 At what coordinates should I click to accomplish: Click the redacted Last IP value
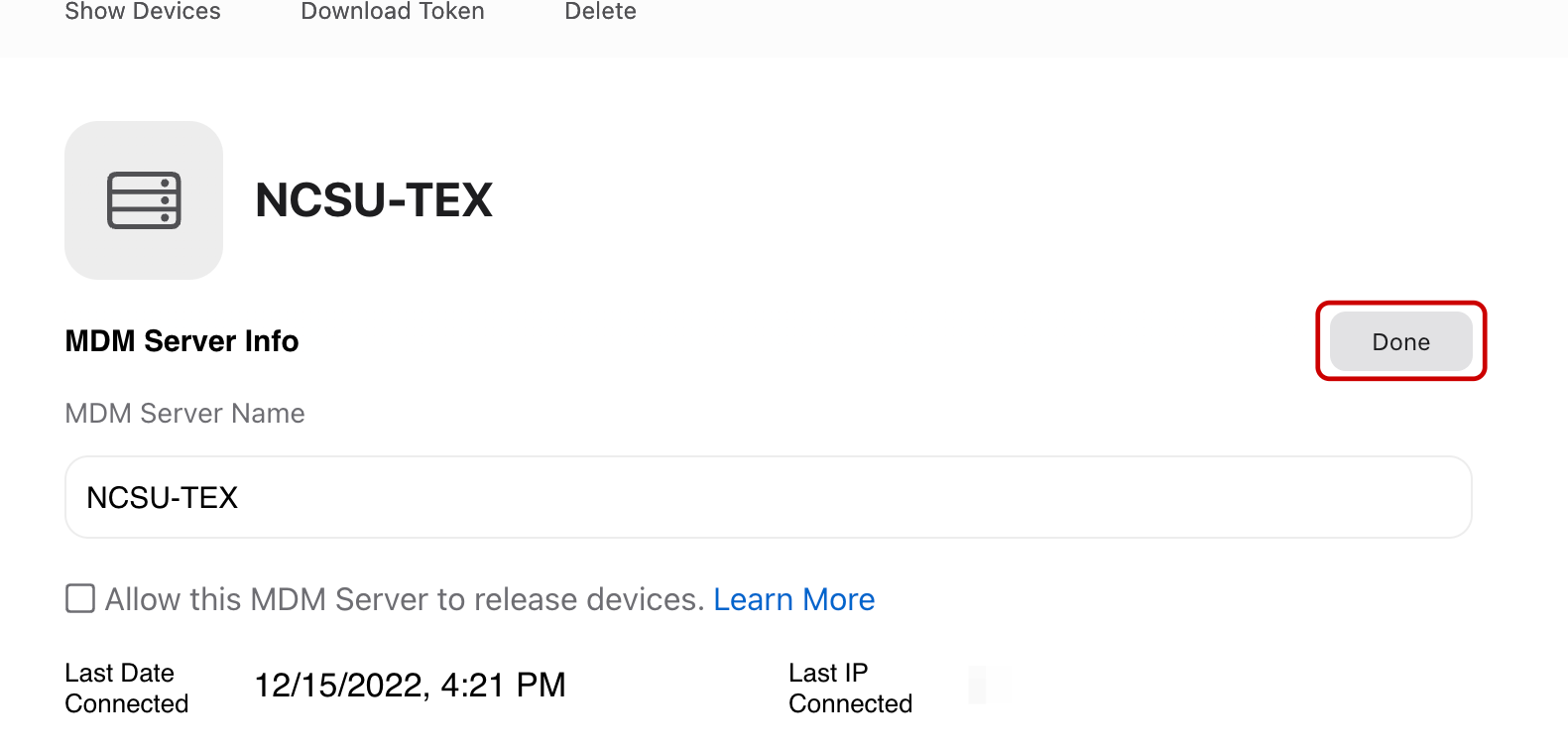[x=988, y=686]
